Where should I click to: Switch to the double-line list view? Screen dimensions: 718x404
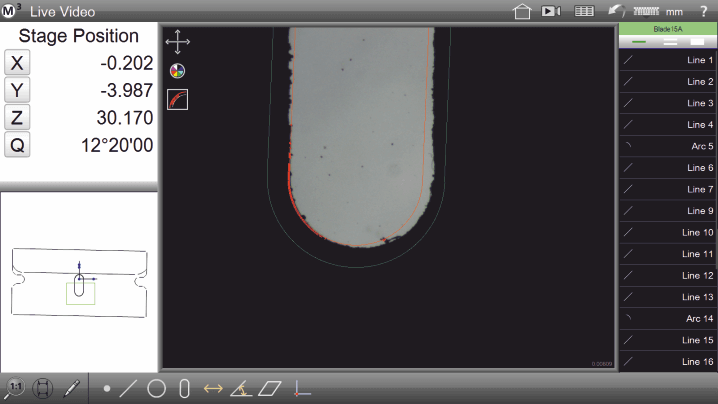[669, 42]
